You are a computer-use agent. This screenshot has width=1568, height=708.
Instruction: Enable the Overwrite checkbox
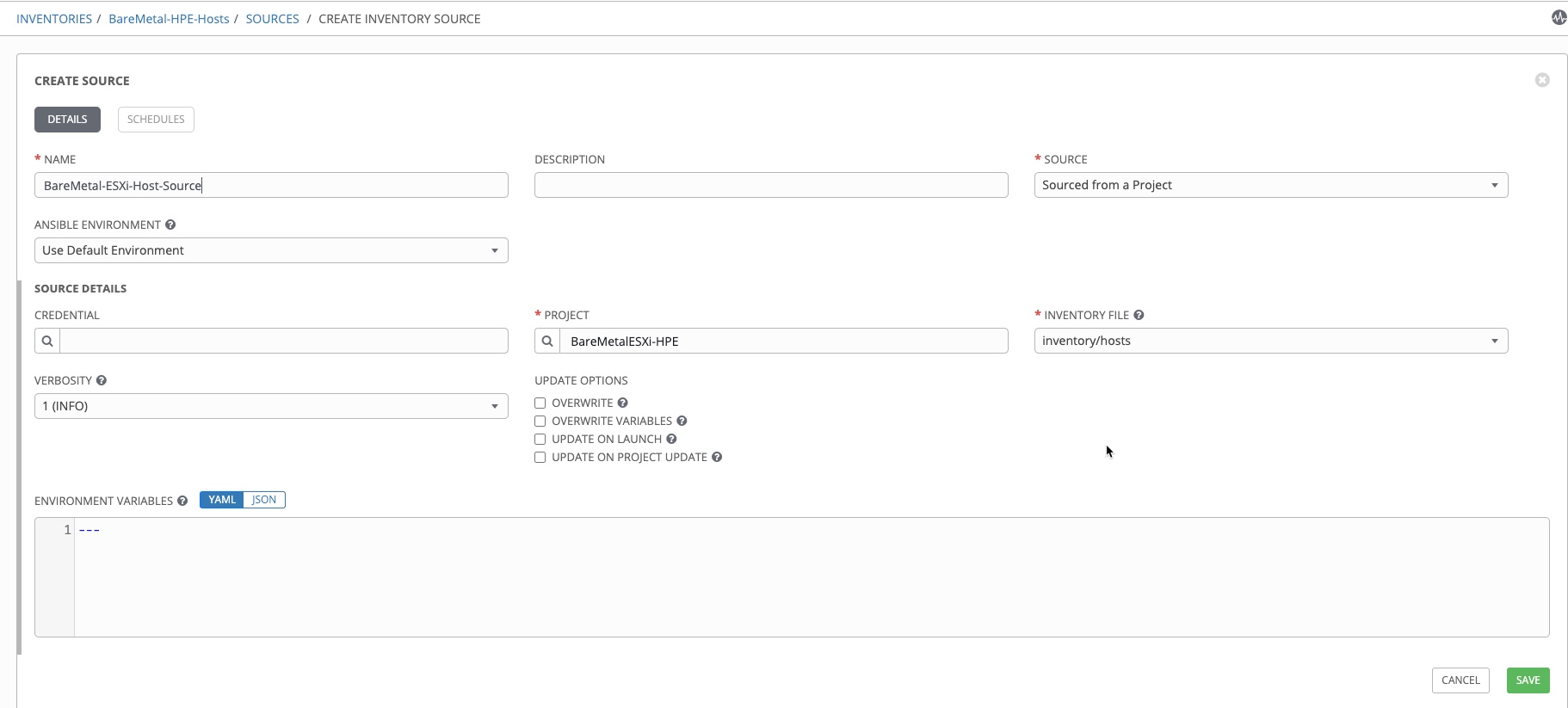[x=540, y=403]
